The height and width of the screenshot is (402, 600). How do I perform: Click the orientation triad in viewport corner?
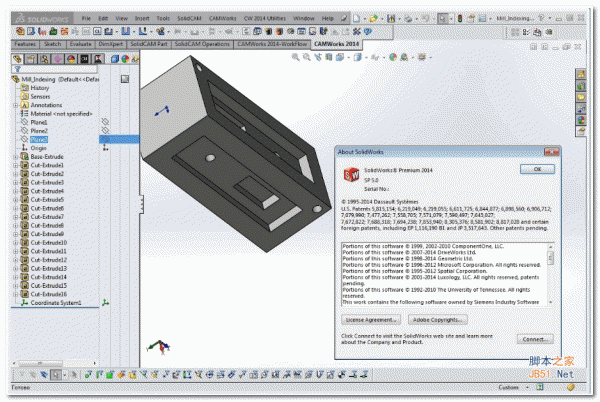coord(158,346)
